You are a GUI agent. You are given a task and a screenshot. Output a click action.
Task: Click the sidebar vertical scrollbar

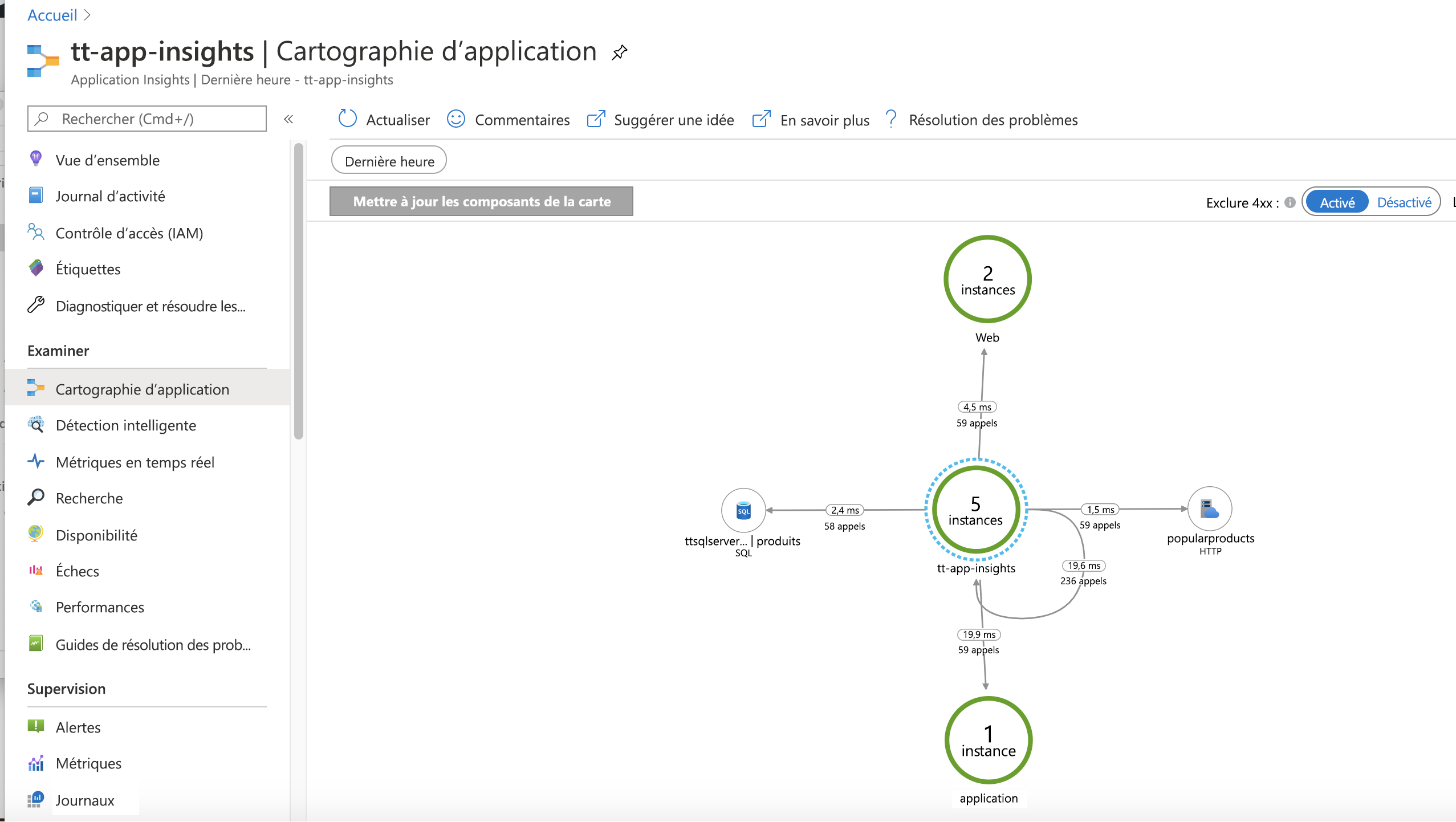[298, 291]
